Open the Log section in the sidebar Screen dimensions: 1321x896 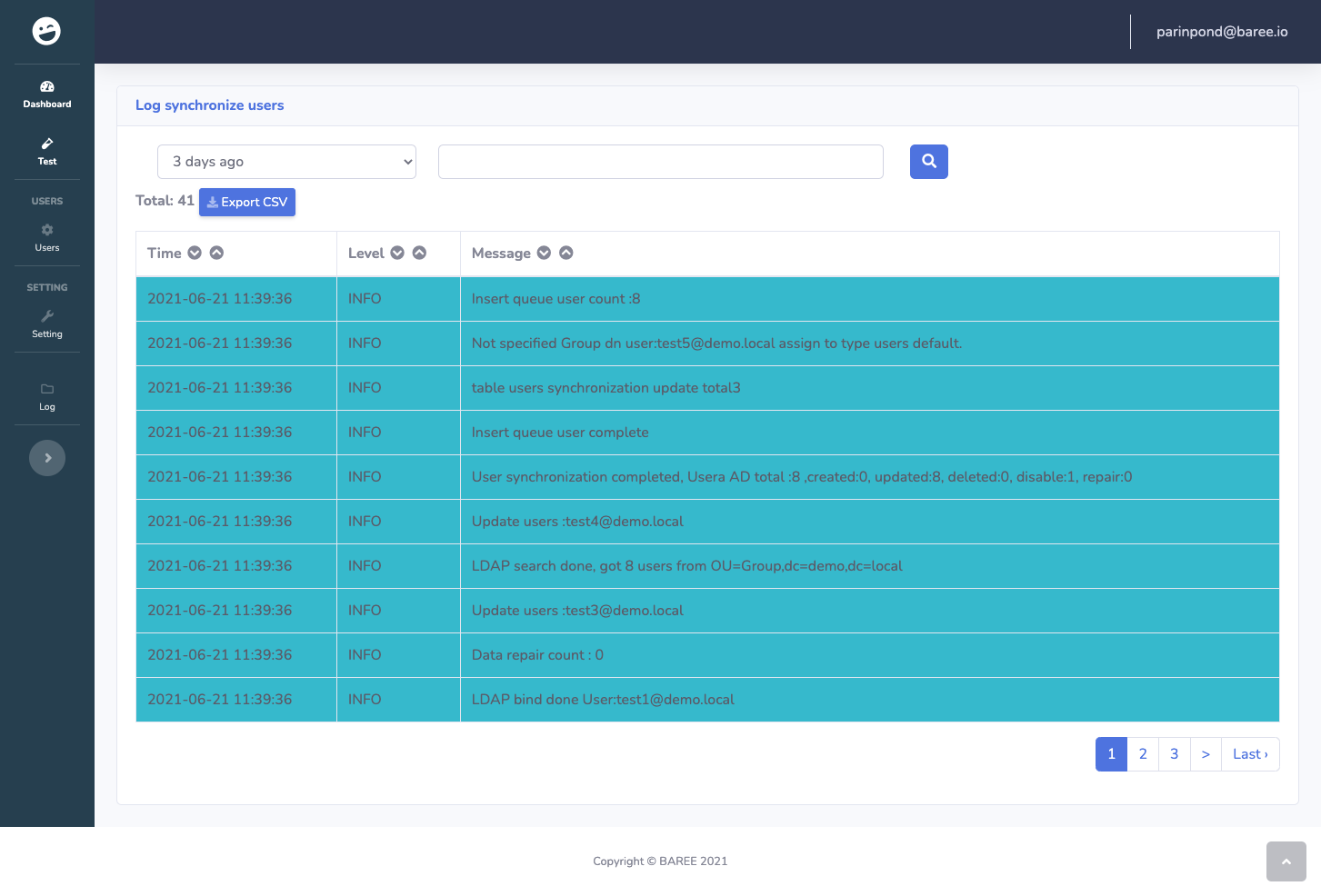coord(46,397)
